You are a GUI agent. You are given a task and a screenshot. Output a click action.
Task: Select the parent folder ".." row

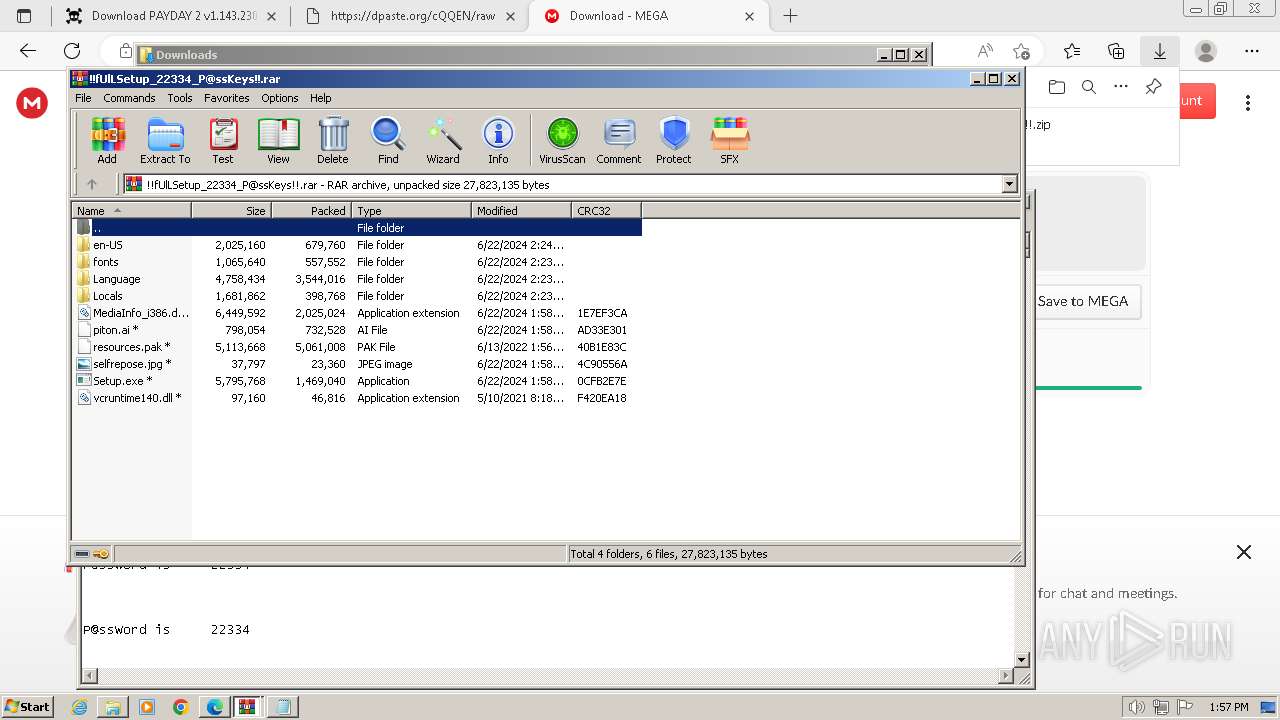click(x=357, y=228)
